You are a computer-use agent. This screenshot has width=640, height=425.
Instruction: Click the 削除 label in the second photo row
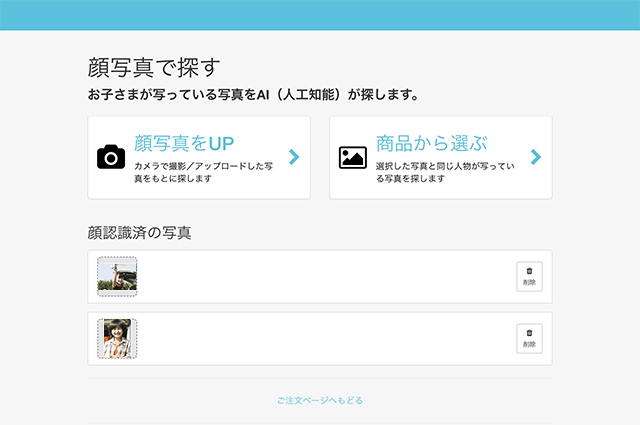point(529,345)
